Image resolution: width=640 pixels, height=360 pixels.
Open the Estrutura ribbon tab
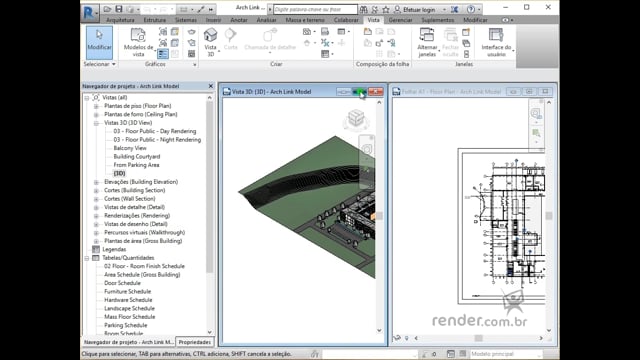pos(155,20)
